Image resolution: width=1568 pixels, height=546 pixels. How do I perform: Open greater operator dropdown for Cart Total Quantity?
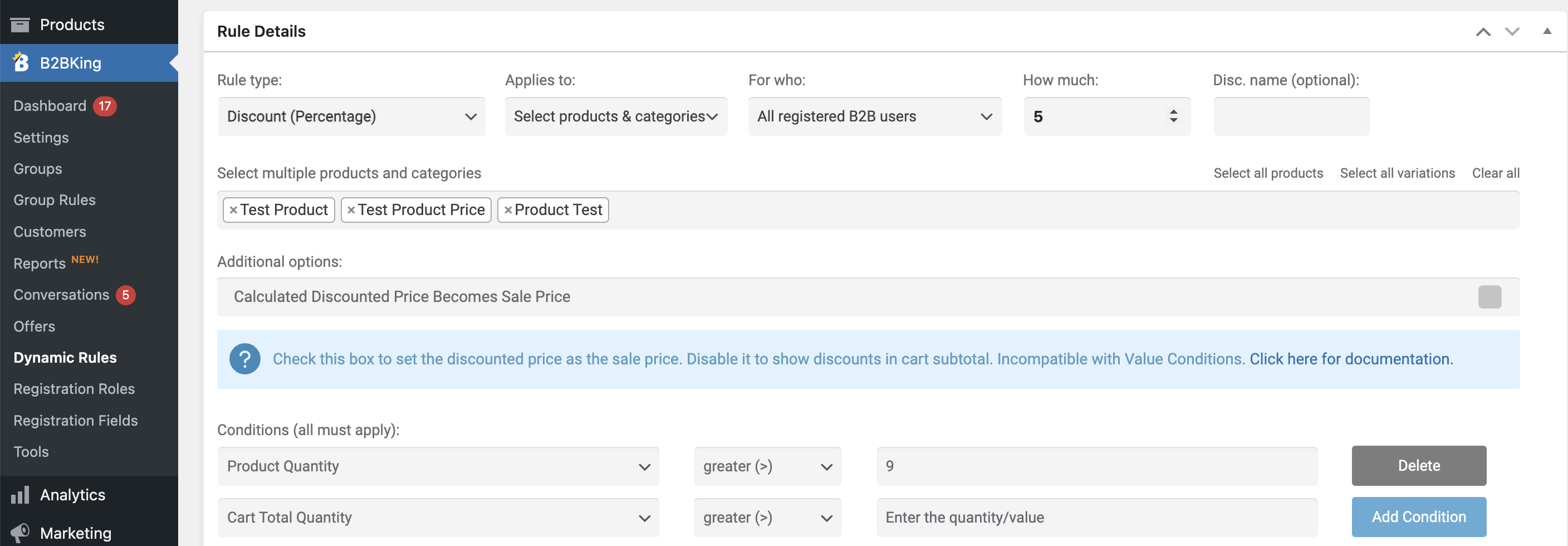click(767, 518)
